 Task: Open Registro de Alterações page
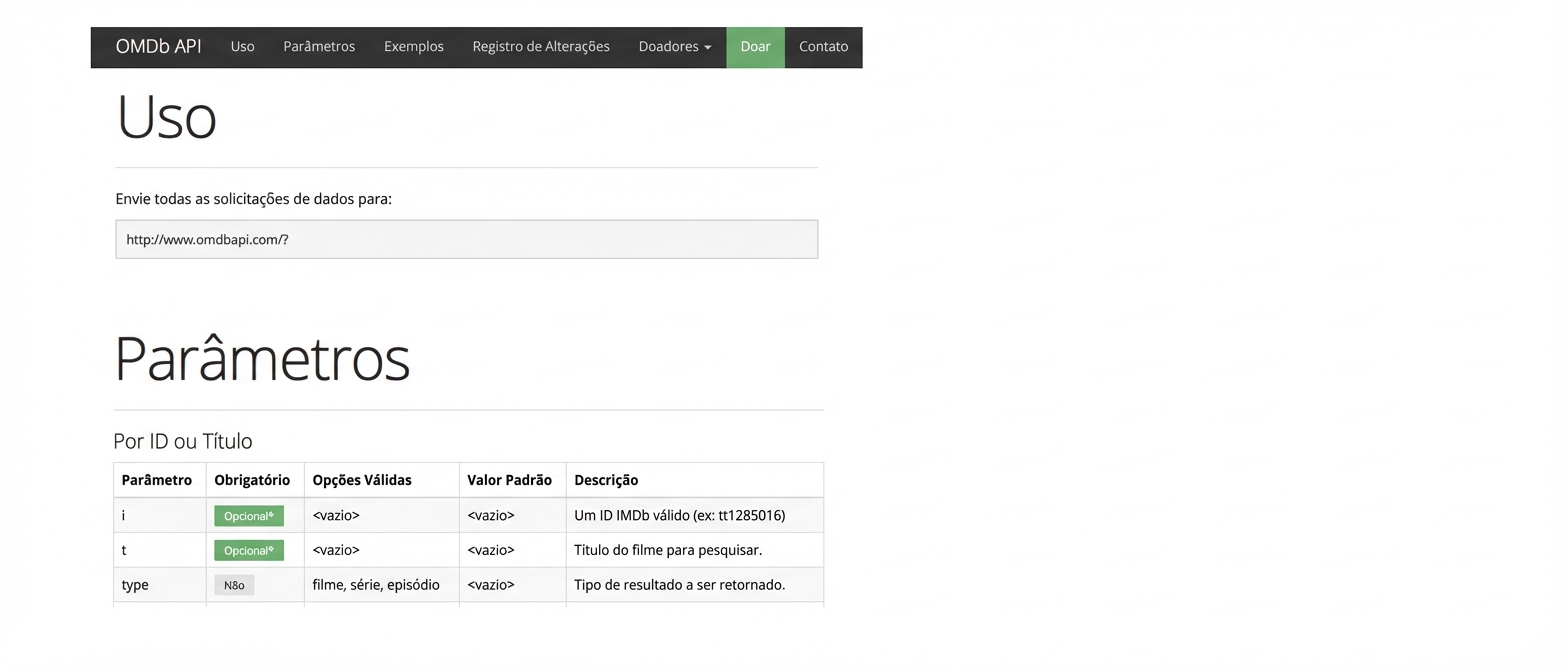click(541, 46)
